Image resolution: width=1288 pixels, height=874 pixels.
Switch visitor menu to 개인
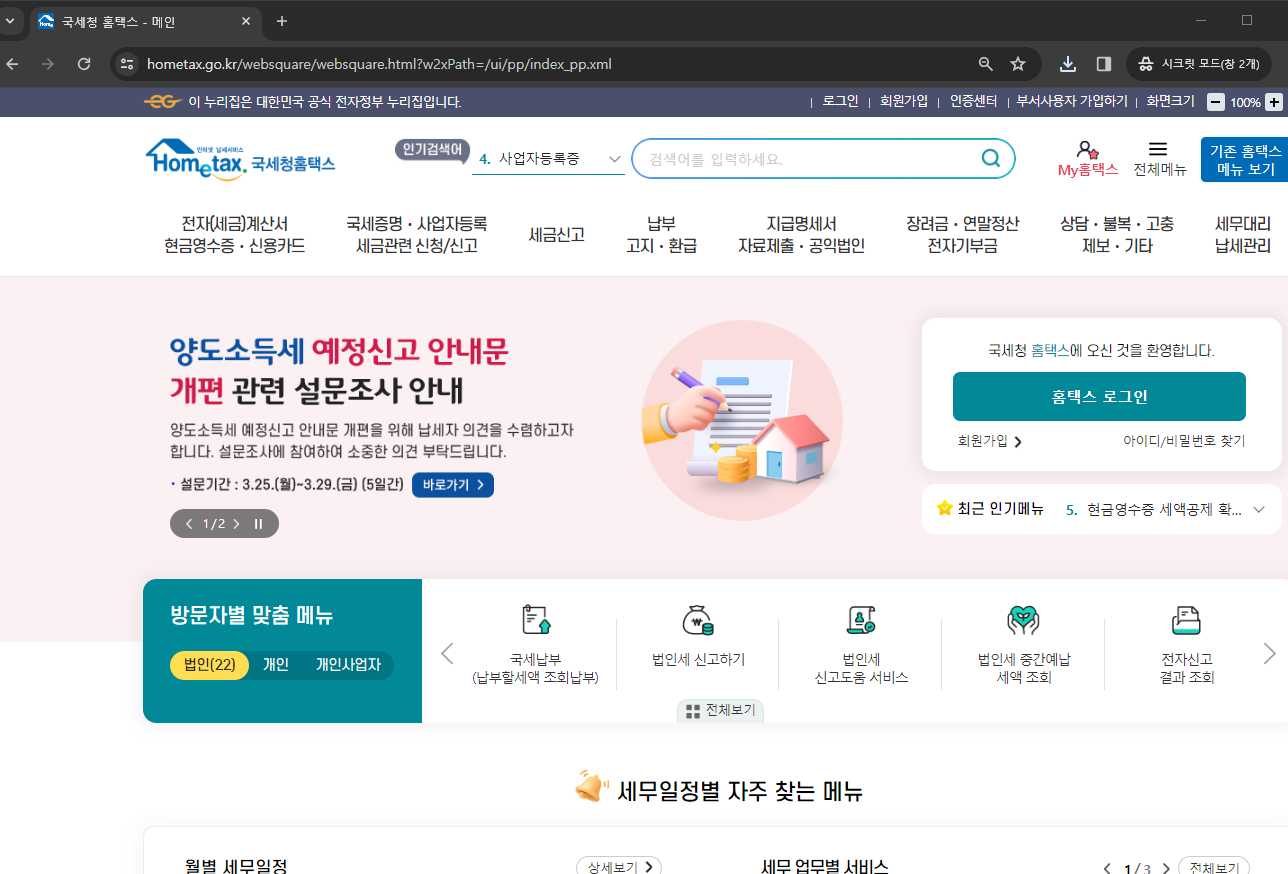point(277,665)
